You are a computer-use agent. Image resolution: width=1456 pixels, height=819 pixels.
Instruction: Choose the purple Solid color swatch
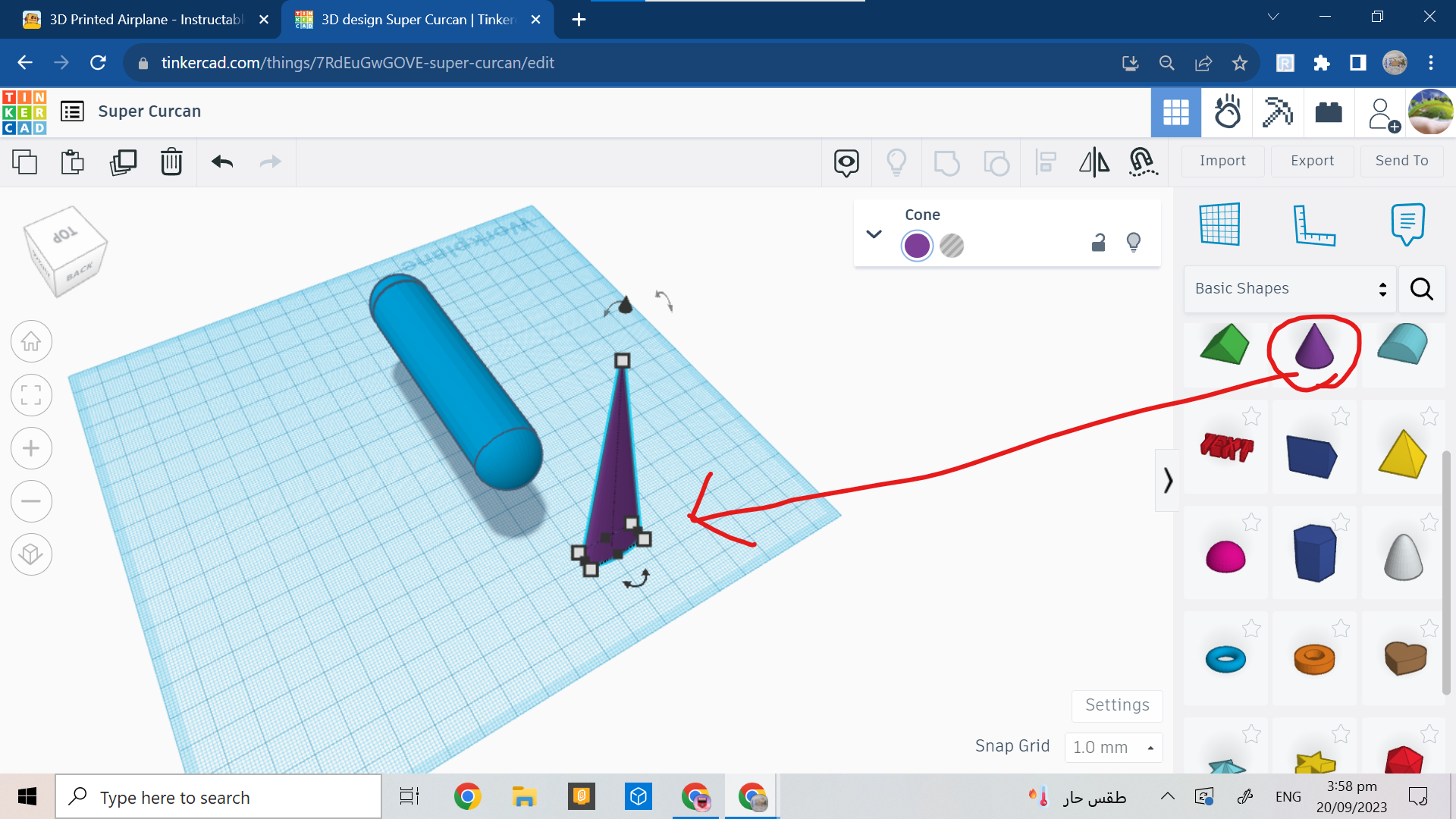[x=917, y=246]
